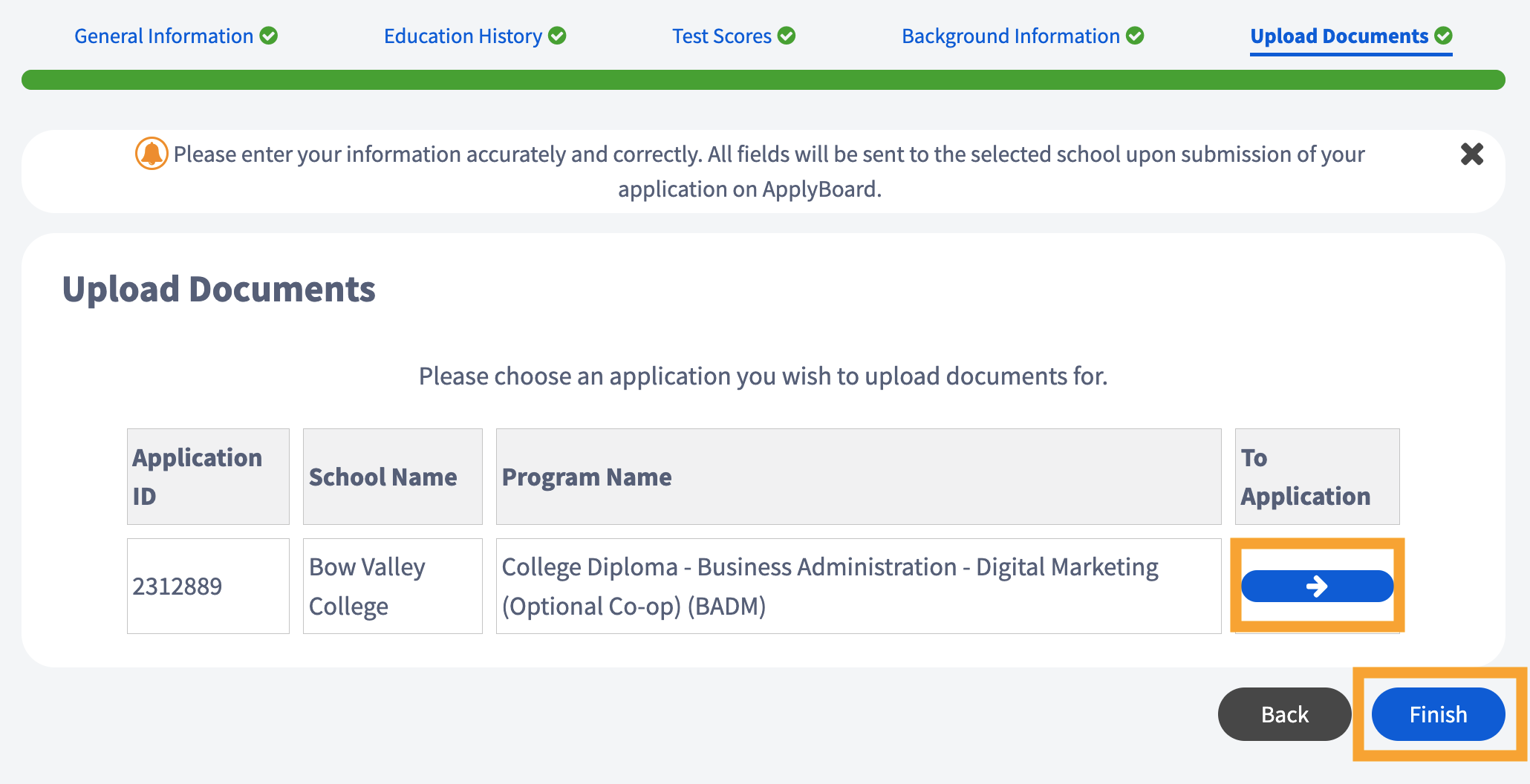Click the green progress bar
Image resolution: width=1530 pixels, height=784 pixels.
[764, 79]
